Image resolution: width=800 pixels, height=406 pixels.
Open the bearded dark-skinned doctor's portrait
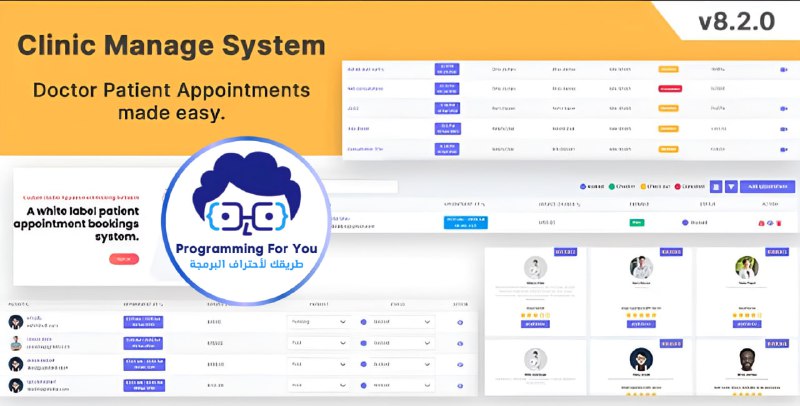coord(747,360)
